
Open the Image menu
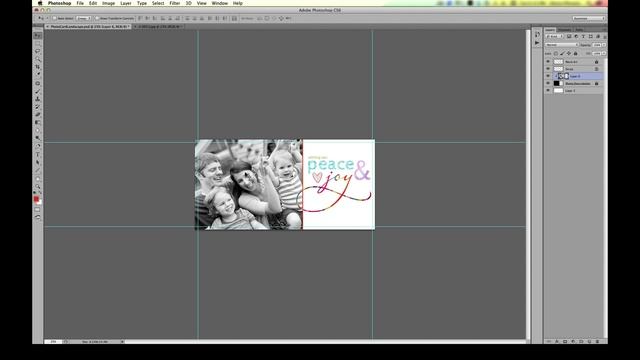pos(108,3)
